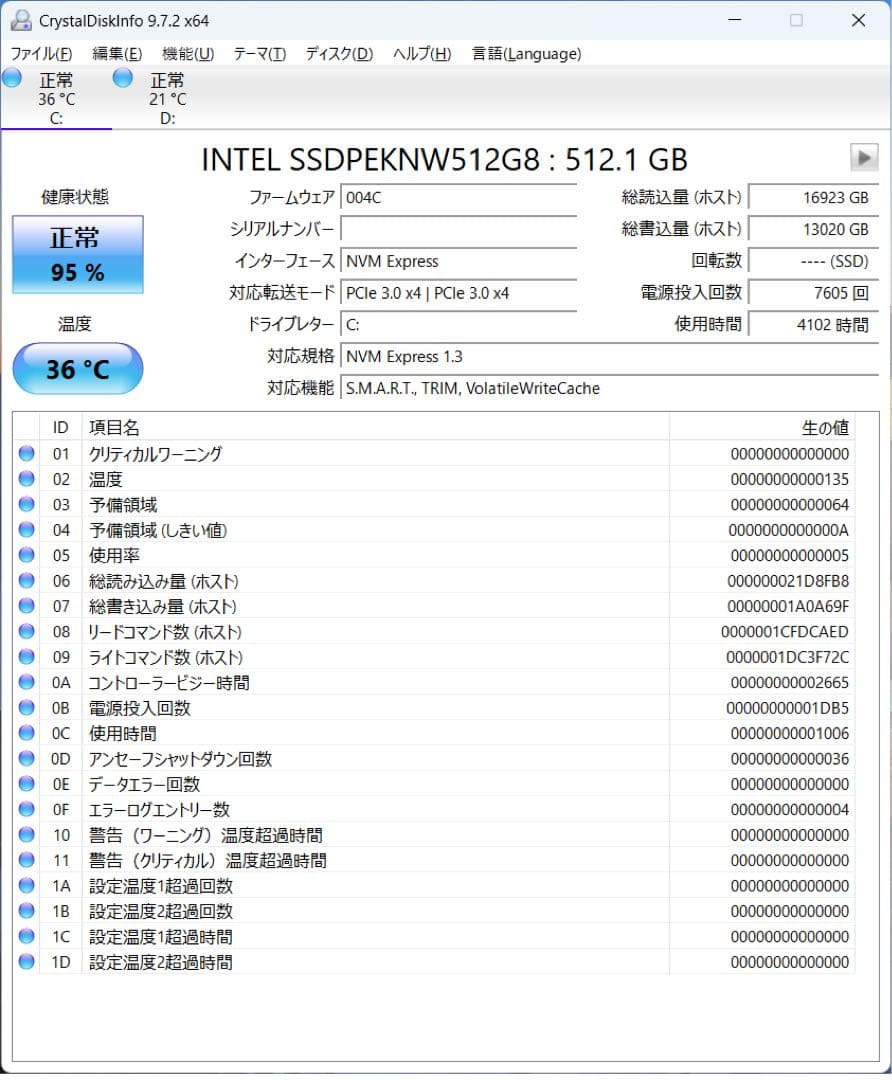Click the 項目名 column header
Screen dimensions: 892x1080
375,428
